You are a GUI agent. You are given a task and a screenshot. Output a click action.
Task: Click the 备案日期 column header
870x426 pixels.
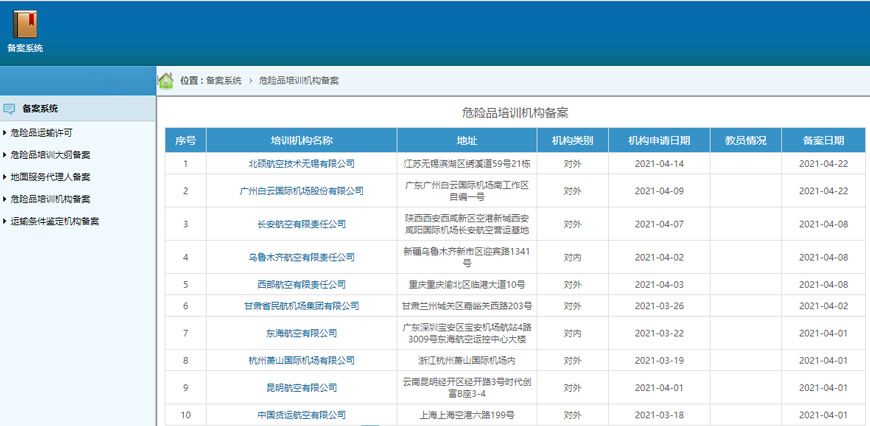[x=823, y=140]
